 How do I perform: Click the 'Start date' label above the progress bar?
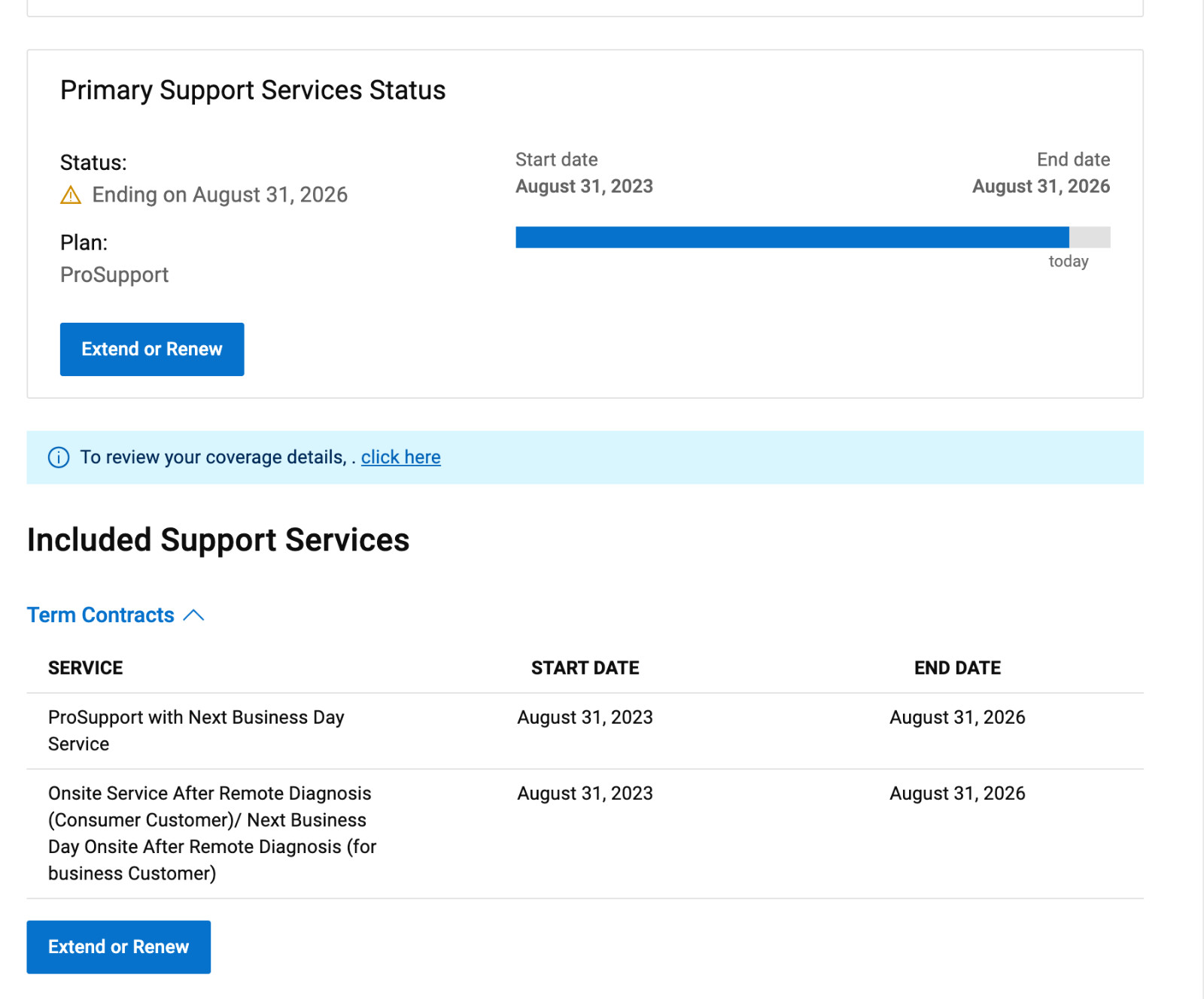click(557, 159)
